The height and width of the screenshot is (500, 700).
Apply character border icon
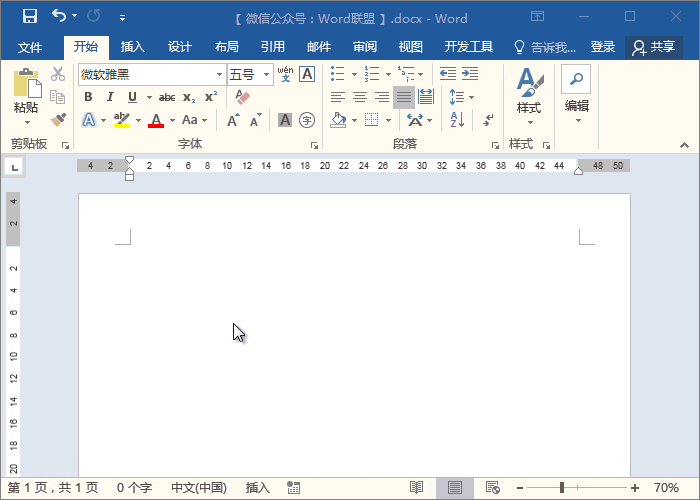point(307,74)
